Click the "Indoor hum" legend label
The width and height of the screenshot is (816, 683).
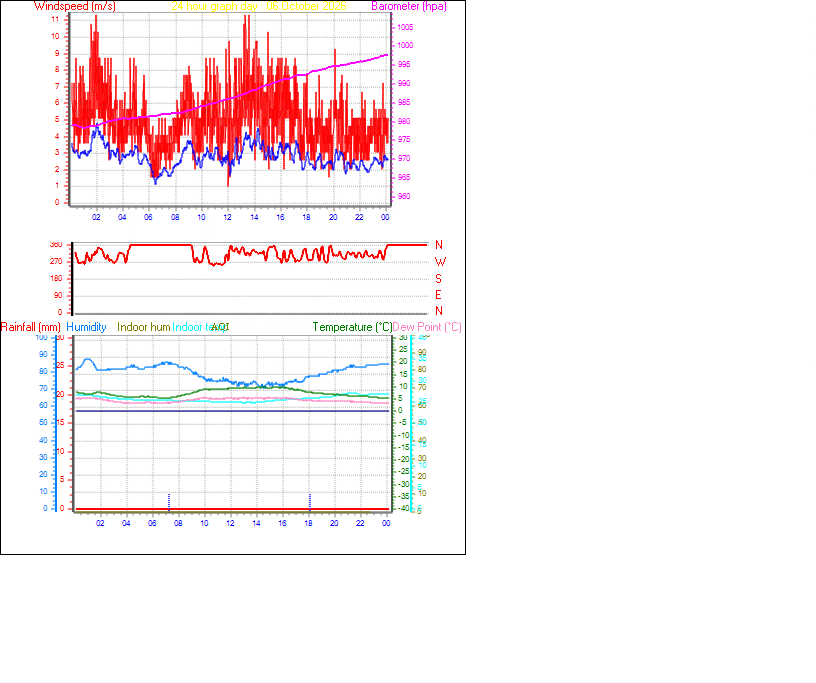coord(144,327)
